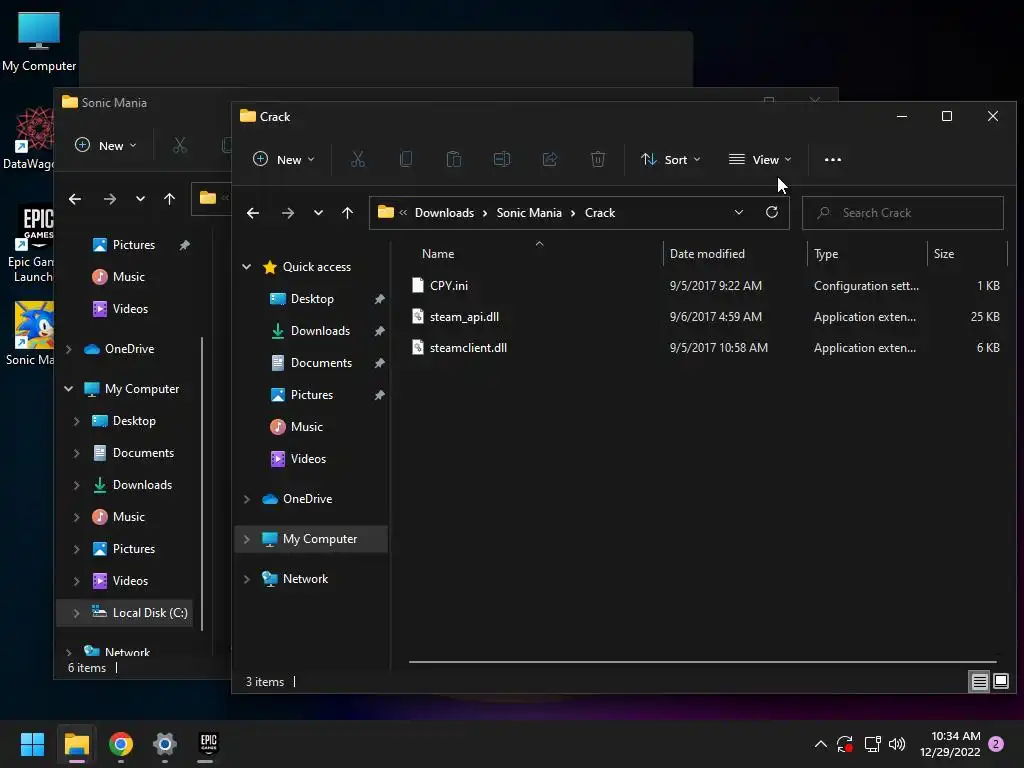The image size is (1024, 768).
Task: Go forward in the Crack window
Action: pyautogui.click(x=287, y=213)
